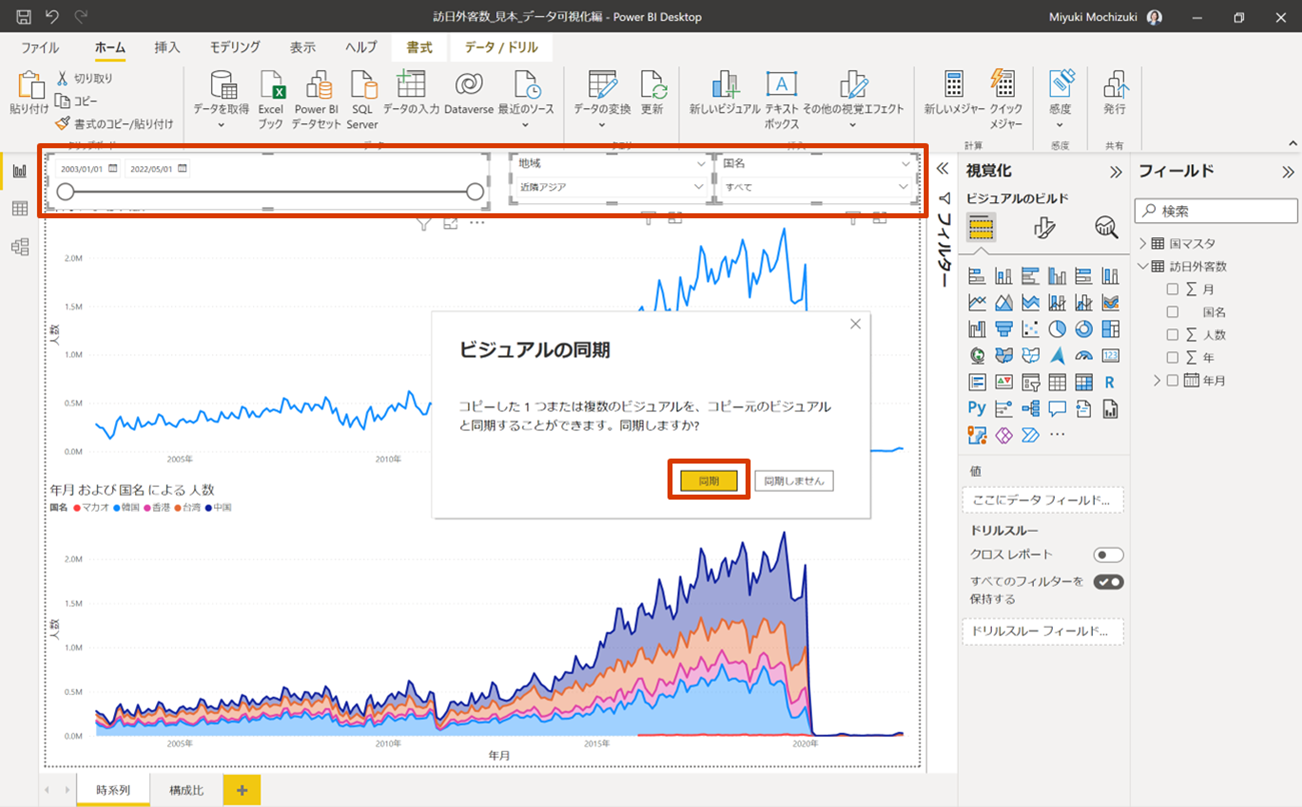Collapse the 訪日外客数 table

[1143, 266]
